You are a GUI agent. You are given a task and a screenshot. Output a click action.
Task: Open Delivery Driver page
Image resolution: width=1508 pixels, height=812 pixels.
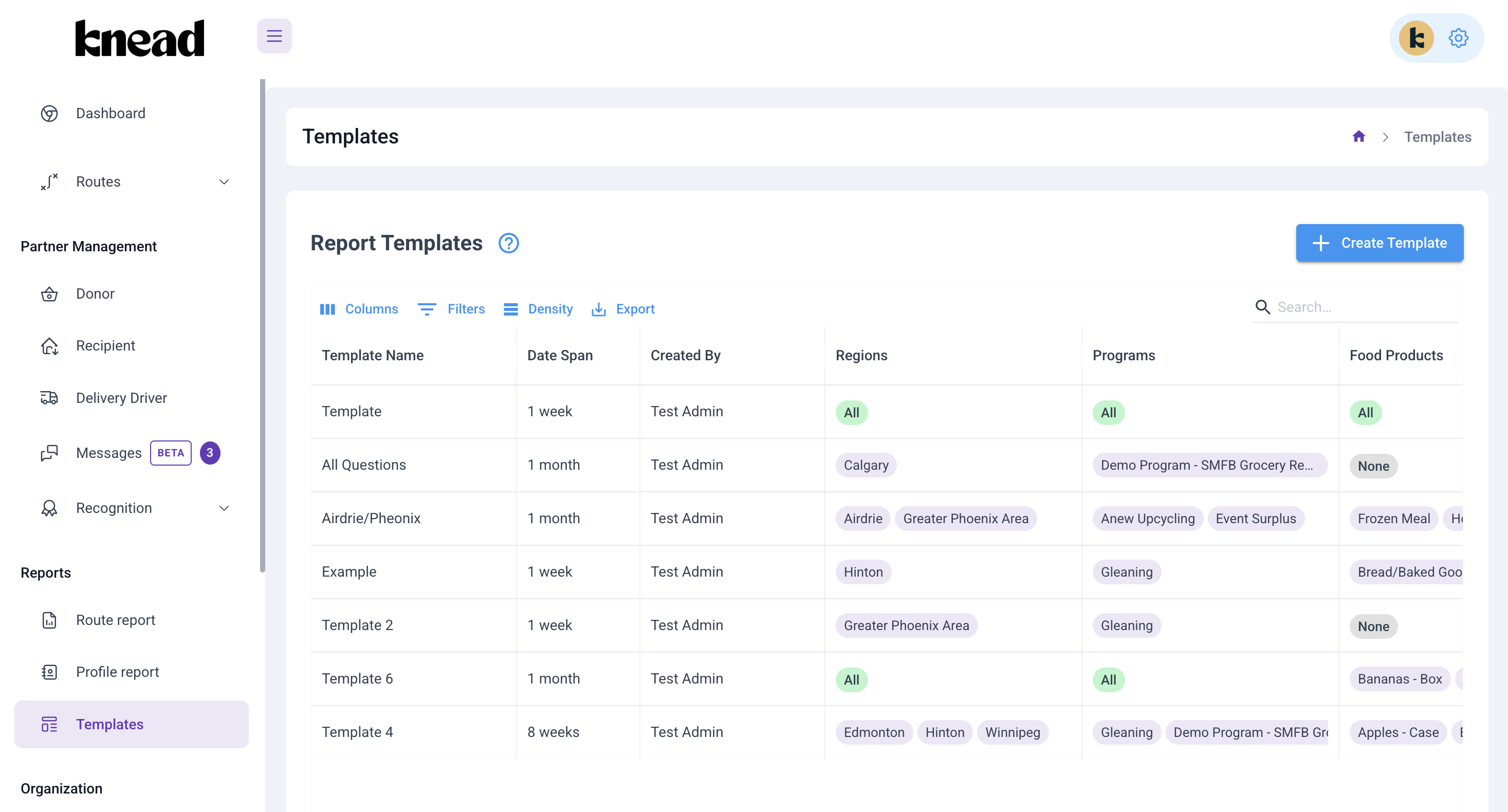121,398
